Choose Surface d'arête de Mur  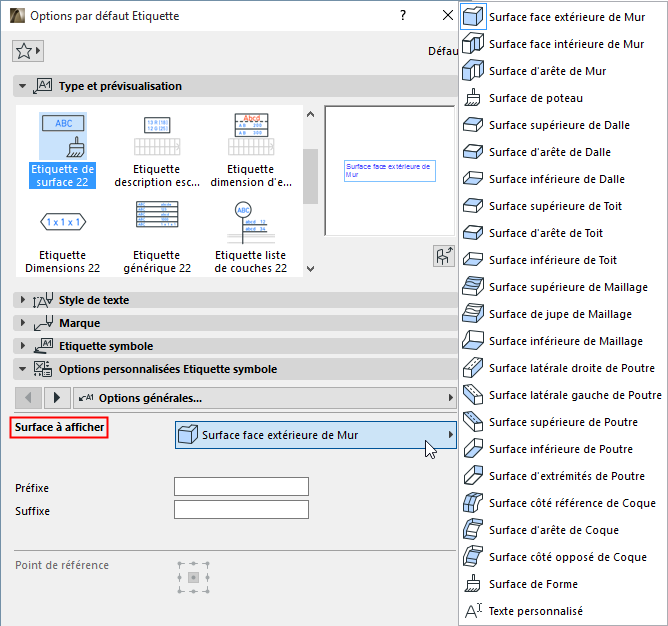pyautogui.click(x=563, y=71)
